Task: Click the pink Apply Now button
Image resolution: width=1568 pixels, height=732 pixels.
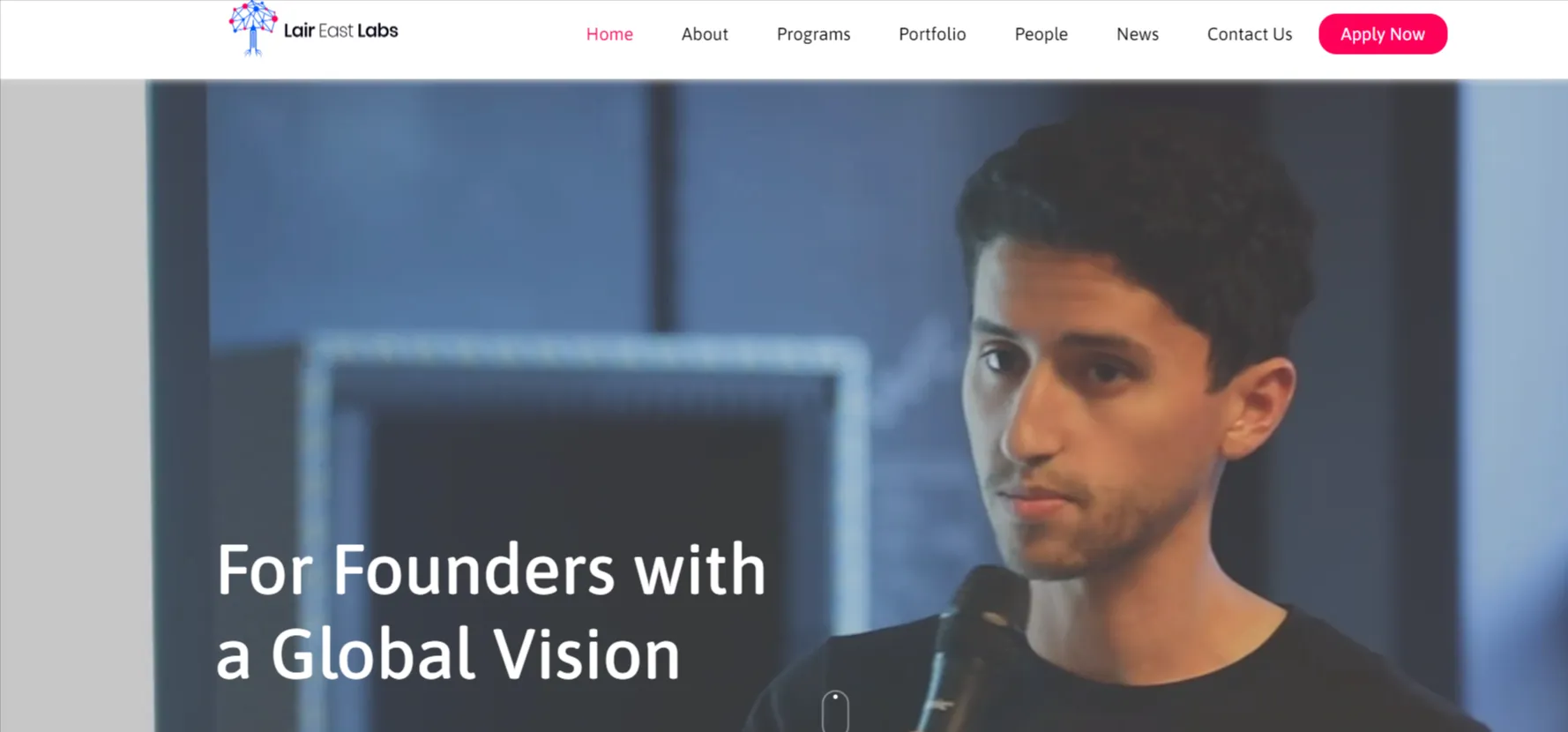Action: [1382, 34]
